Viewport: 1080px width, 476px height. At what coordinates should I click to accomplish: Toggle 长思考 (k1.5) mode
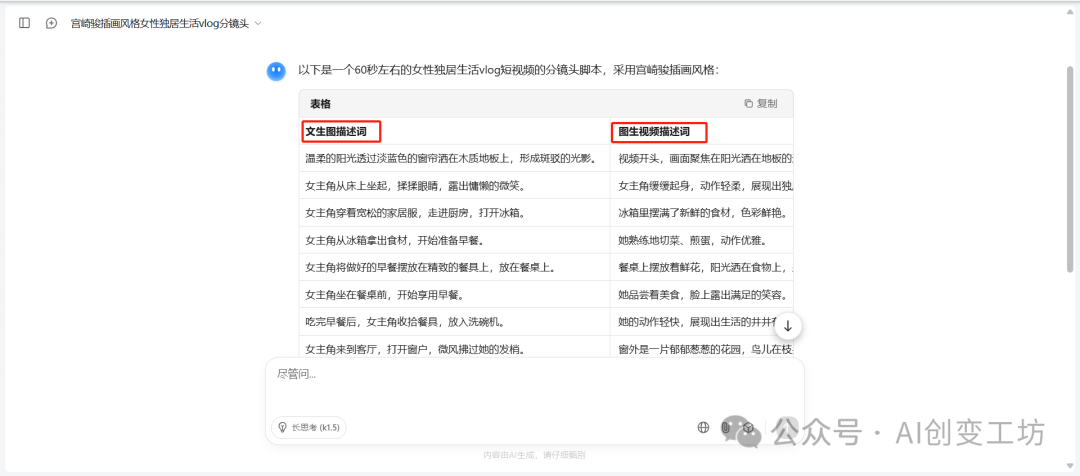309,427
